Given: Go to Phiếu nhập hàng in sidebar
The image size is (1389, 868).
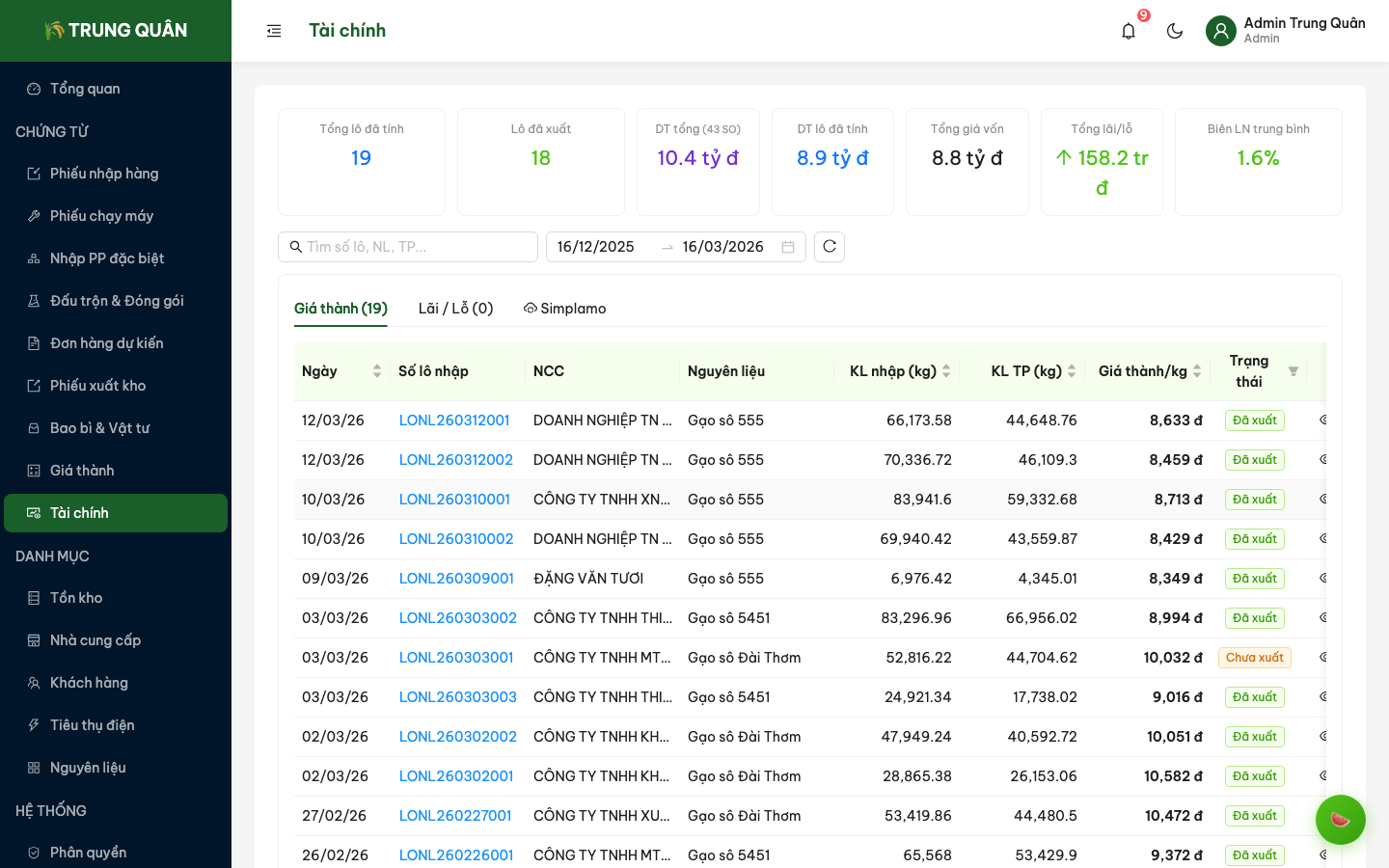Looking at the screenshot, I should 104,174.
